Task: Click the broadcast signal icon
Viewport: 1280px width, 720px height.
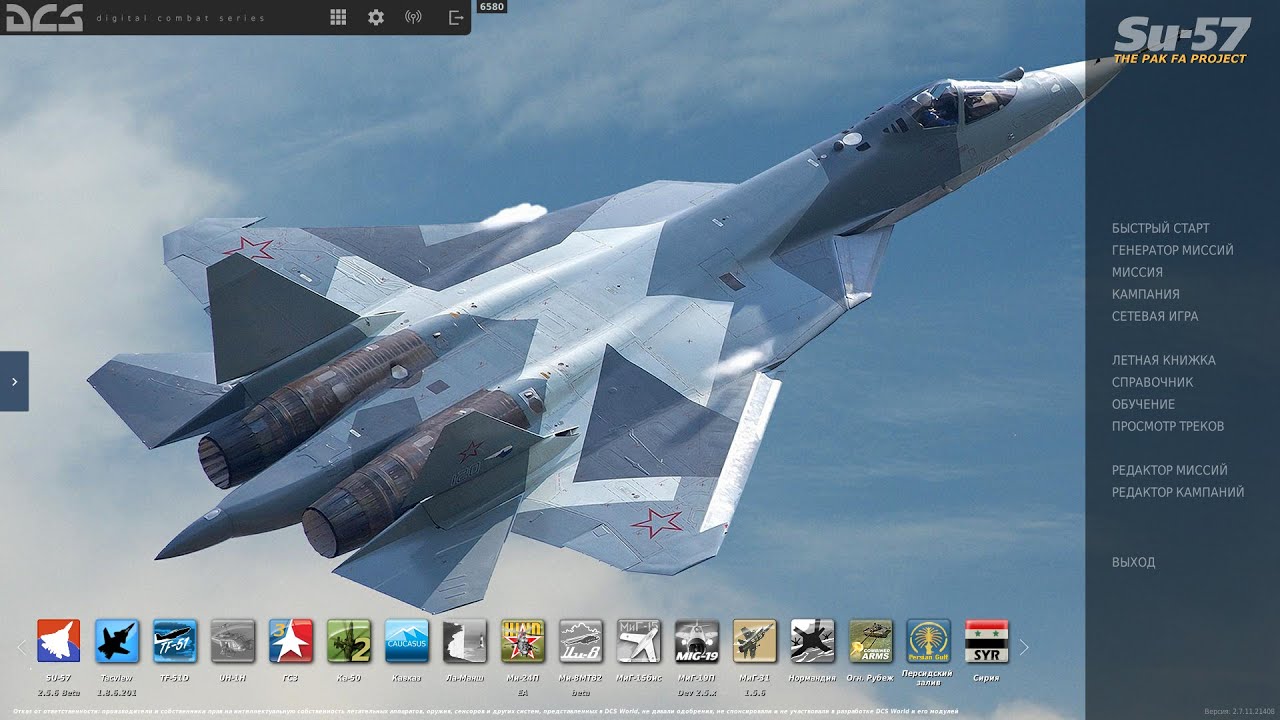Action: click(413, 17)
